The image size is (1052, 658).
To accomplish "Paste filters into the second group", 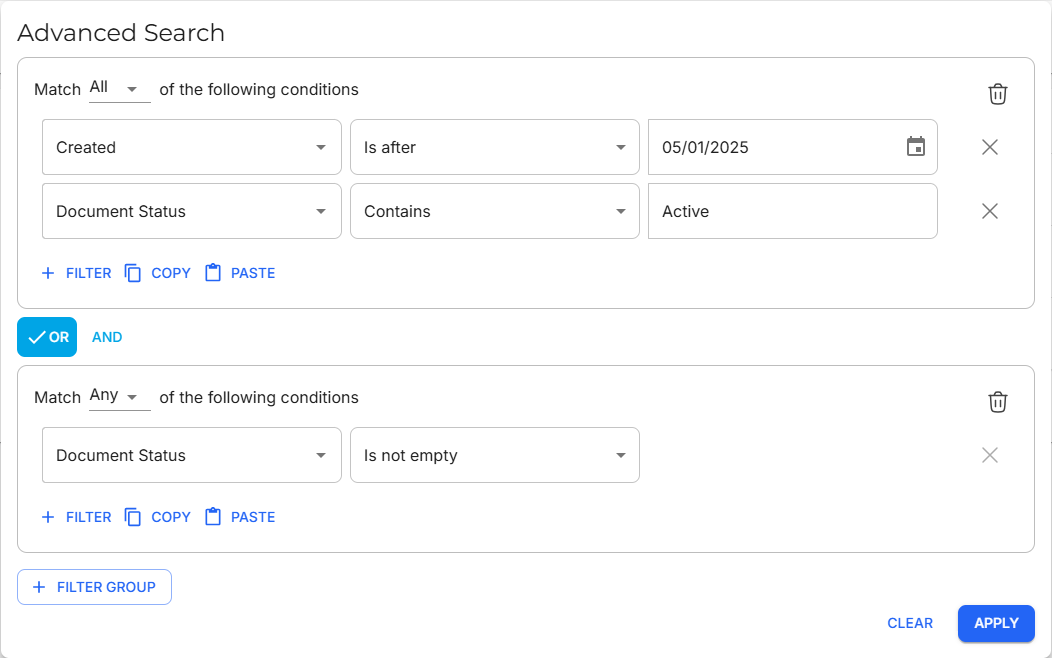I will [x=240, y=517].
